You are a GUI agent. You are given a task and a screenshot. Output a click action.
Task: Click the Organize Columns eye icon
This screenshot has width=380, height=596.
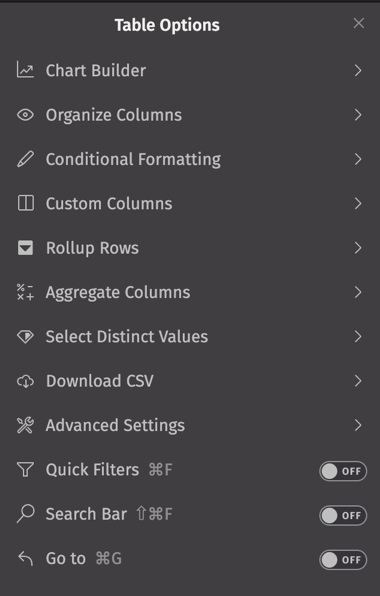[x=25, y=115]
